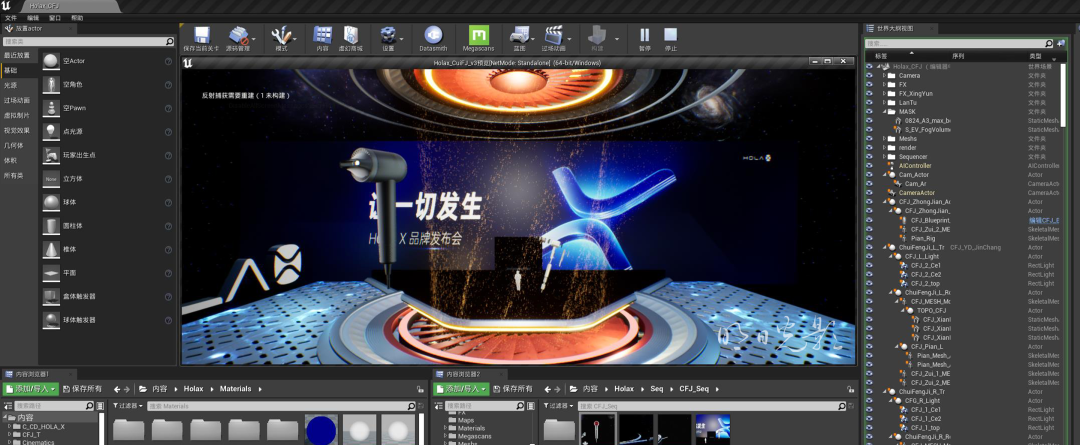1080x445 pixels.
Task: Select the Player Start (玩家出生点) icon
Action: coord(51,155)
